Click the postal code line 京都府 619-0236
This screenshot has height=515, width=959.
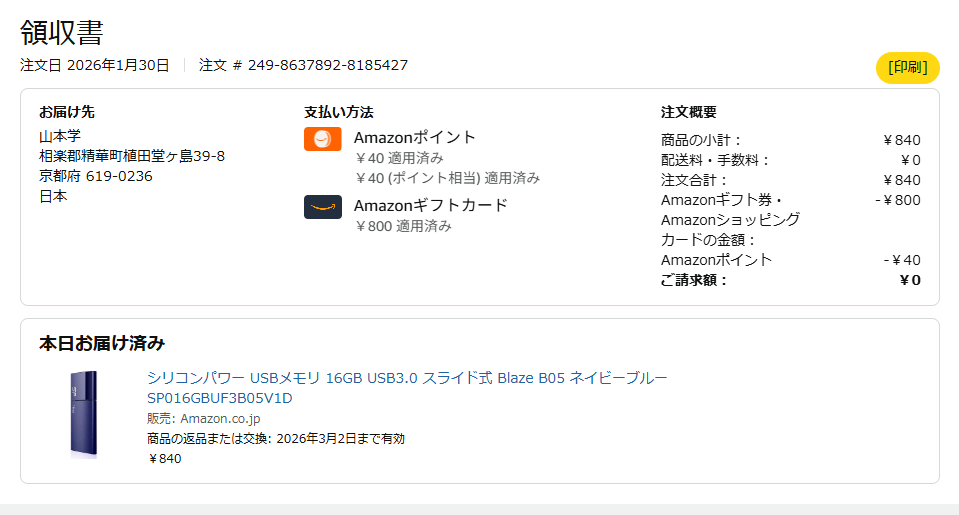[x=96, y=176]
